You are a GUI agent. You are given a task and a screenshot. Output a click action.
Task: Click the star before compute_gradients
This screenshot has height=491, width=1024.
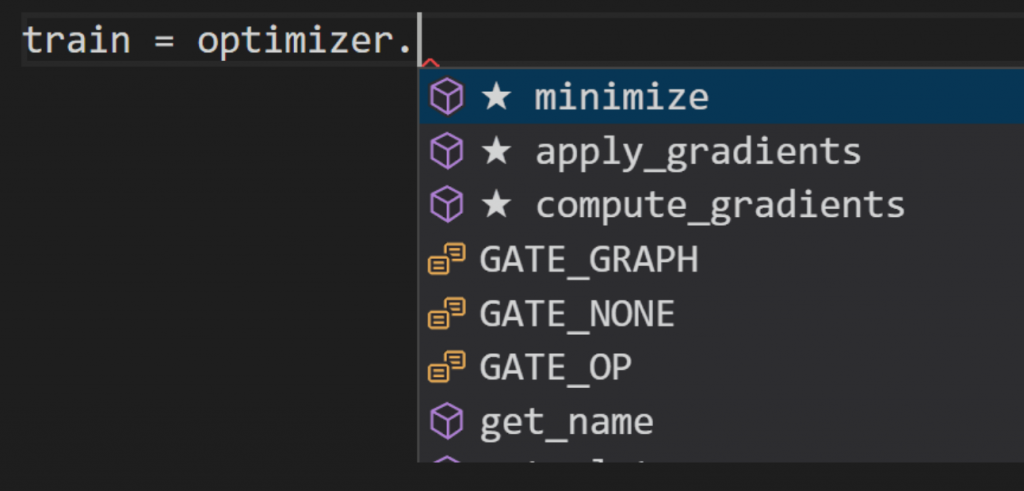pos(496,205)
